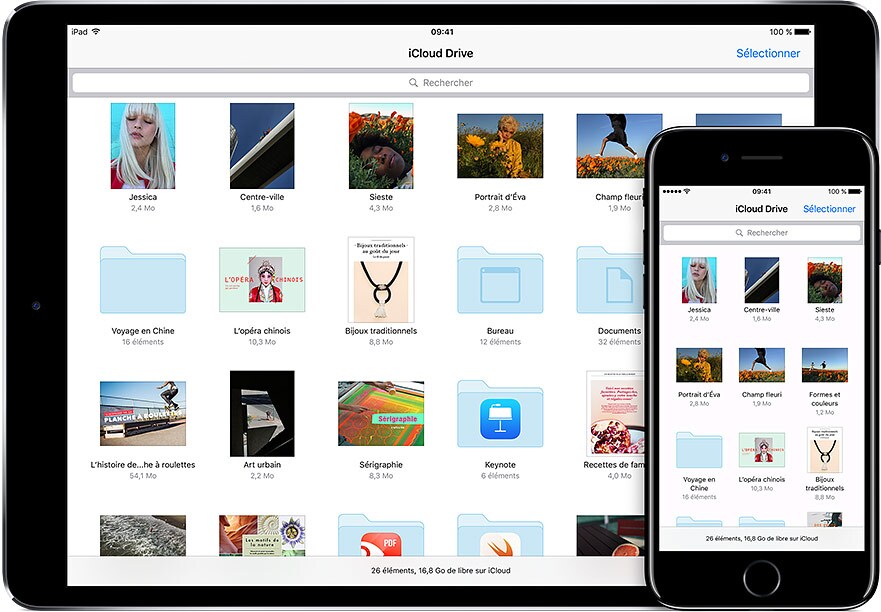This screenshot has width=881, height=612.
Task: Focus the iPad Rechercher search field
Action: click(440, 83)
